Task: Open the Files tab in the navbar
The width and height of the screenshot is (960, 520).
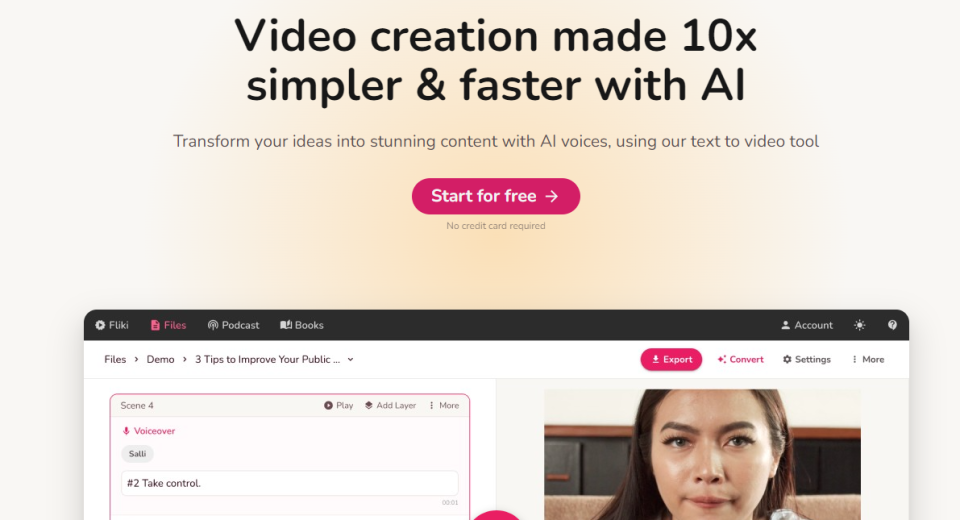Action: click(x=168, y=325)
